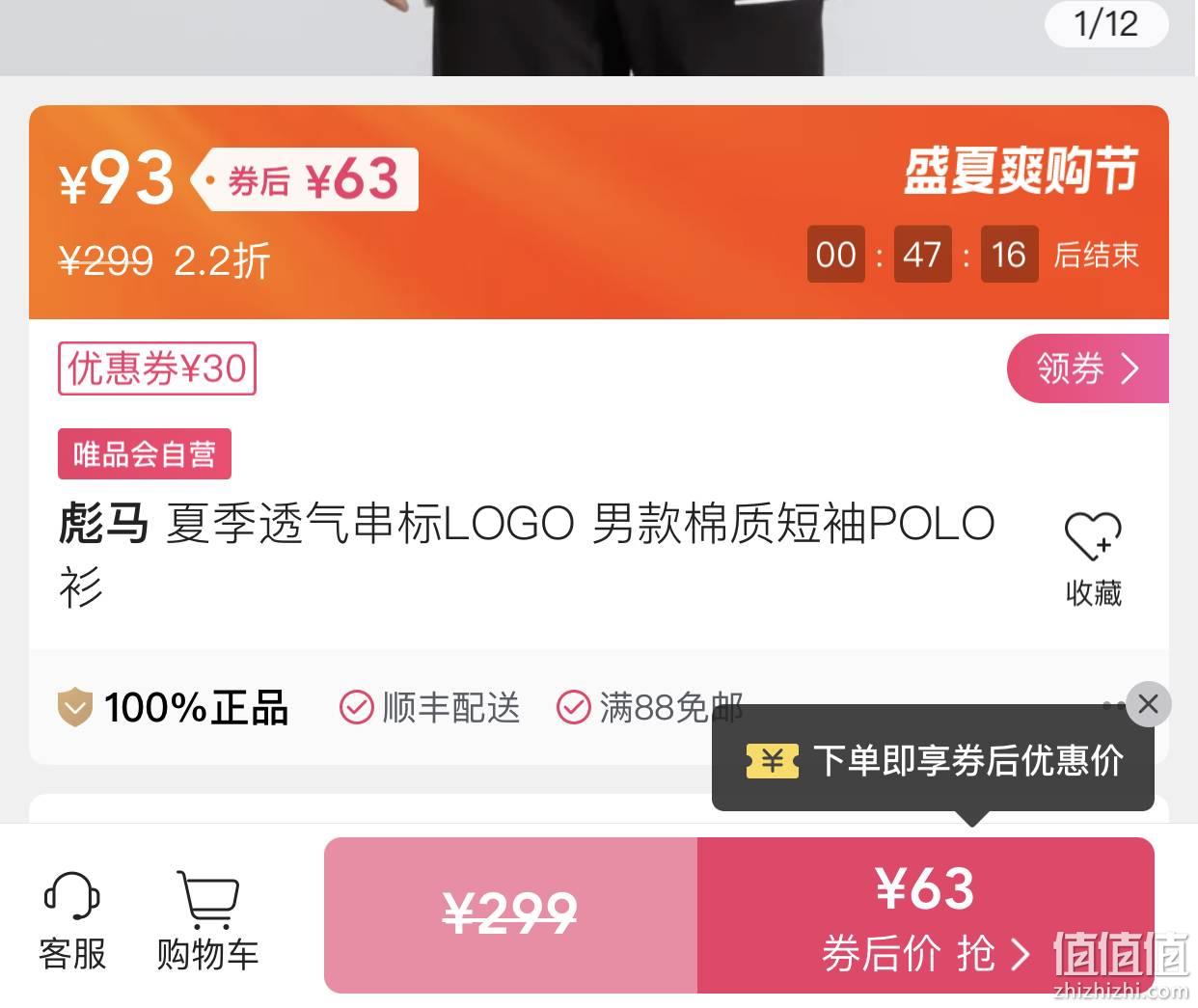Select the ¥299 original price button

510,915
